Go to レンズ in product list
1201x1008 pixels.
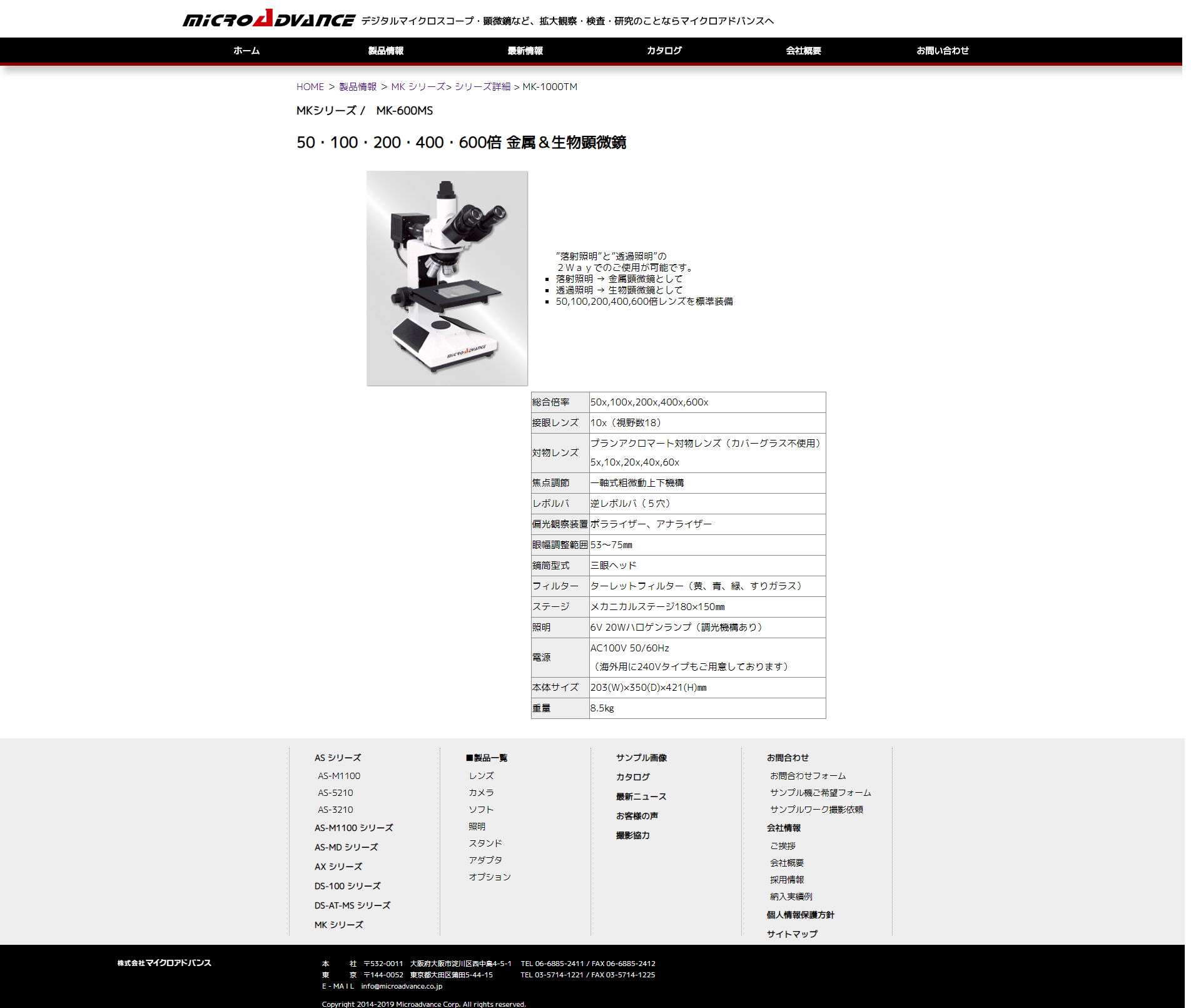[481, 776]
